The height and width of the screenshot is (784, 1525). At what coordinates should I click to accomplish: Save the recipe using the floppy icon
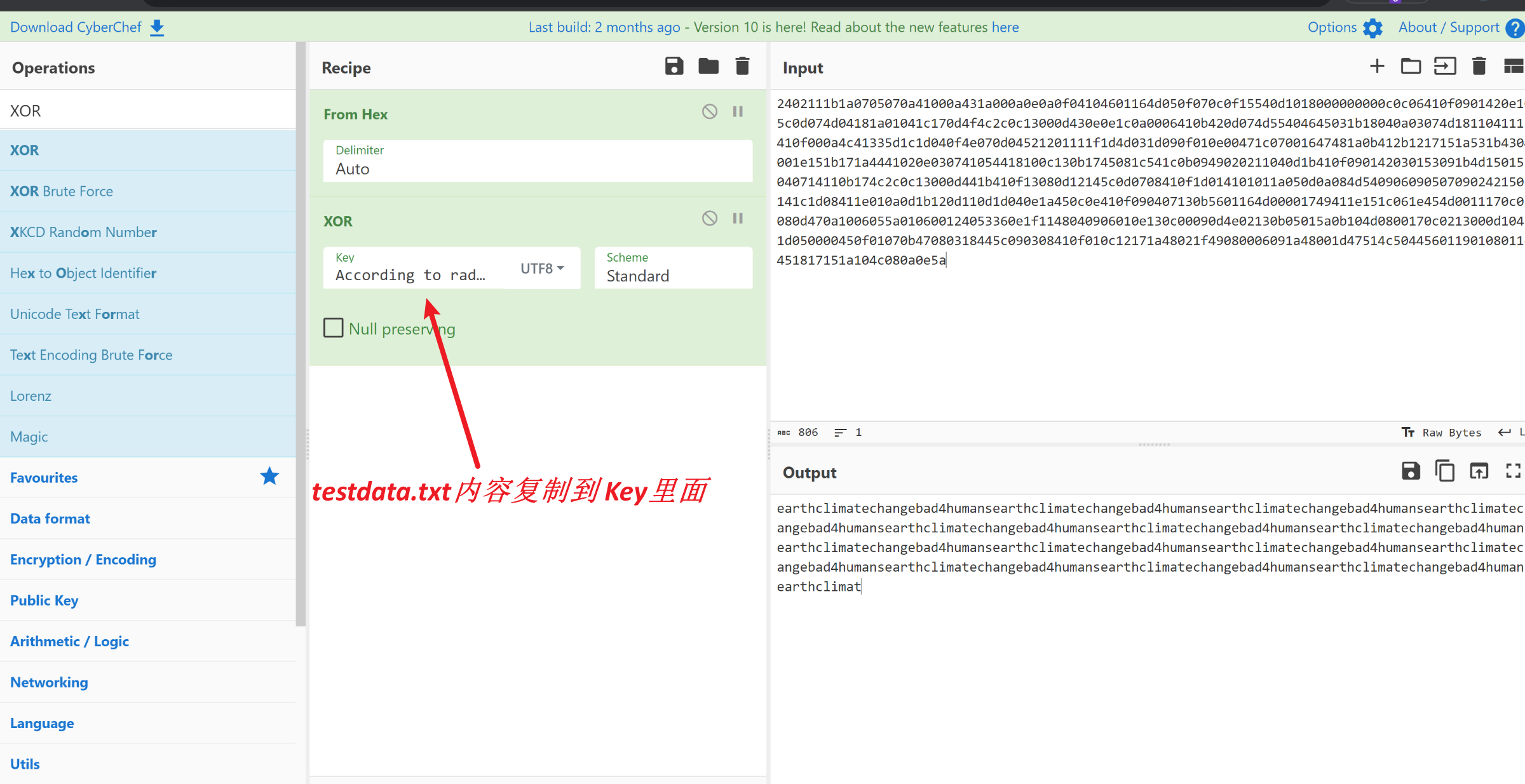coord(674,66)
